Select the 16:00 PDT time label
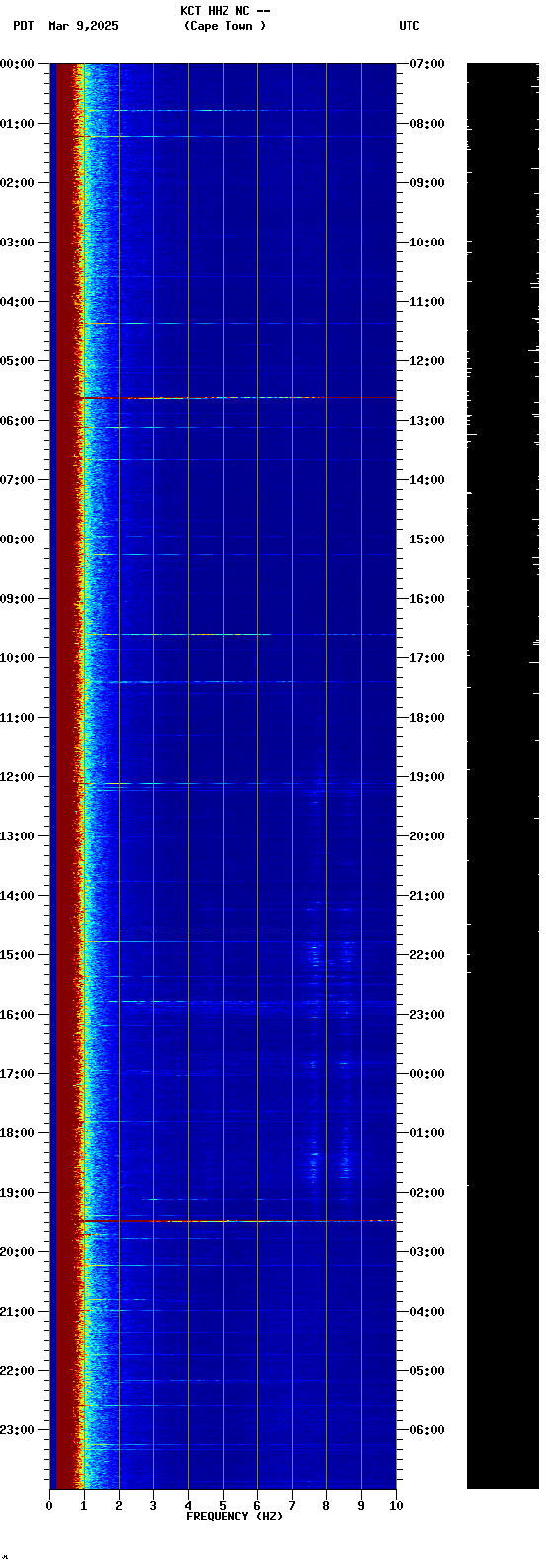This screenshot has height=1568, width=546. pos(17,1015)
